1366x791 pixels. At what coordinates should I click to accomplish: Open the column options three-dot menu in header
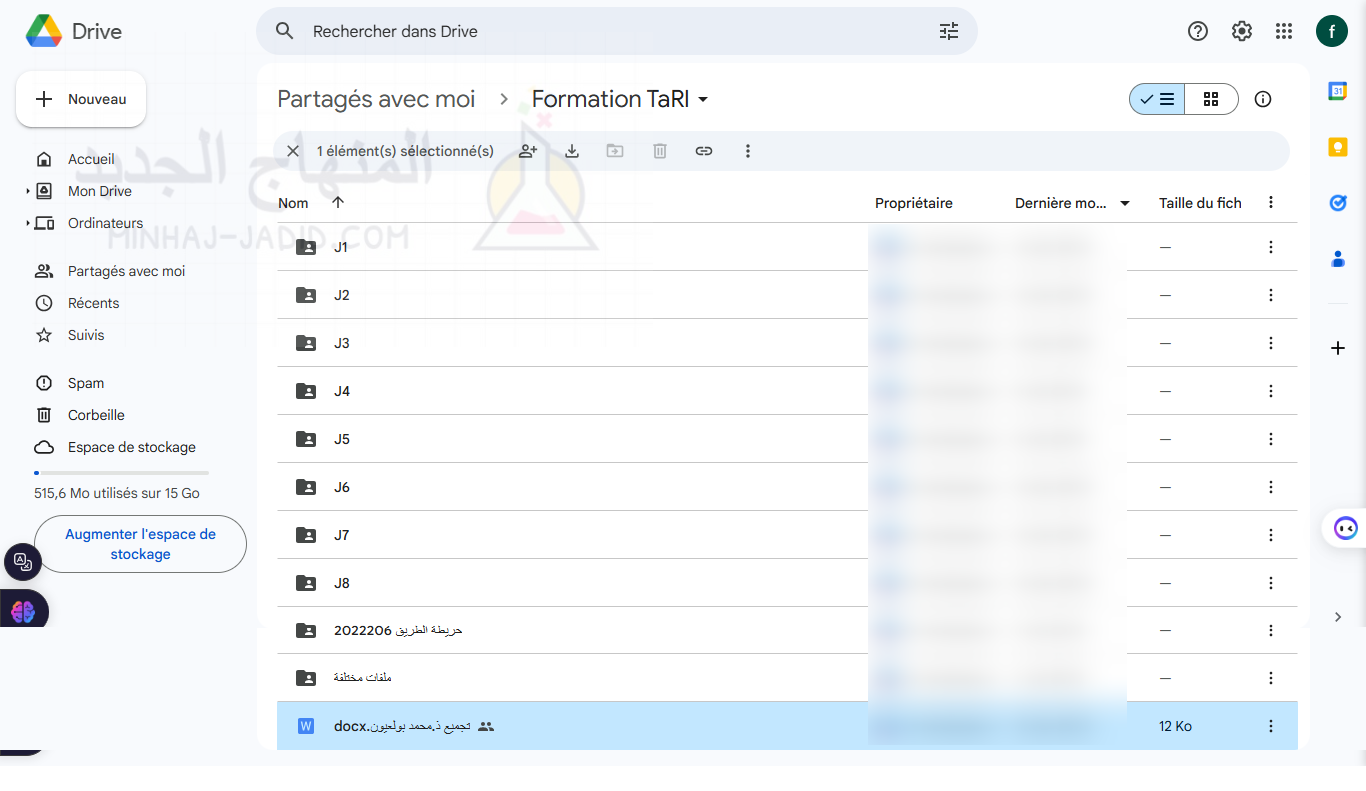(x=1271, y=203)
